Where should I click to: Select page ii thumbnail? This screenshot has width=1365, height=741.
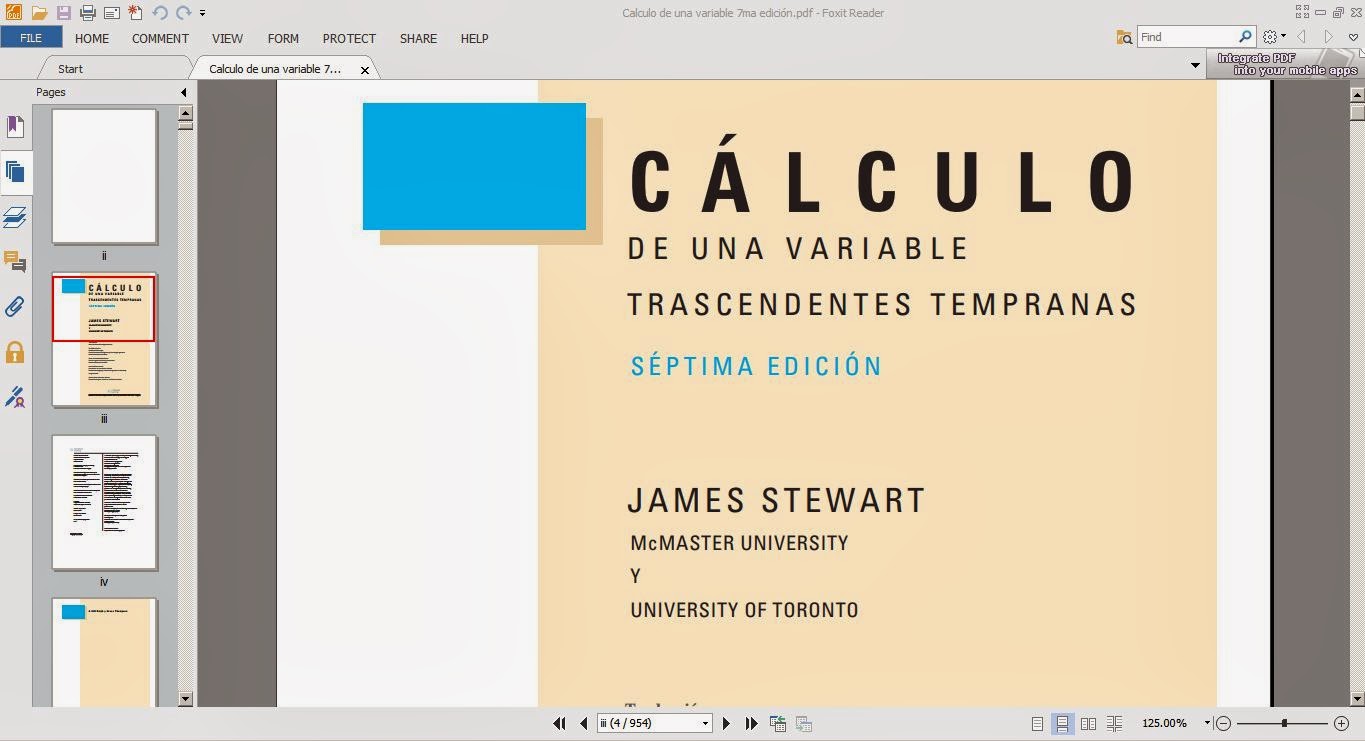coord(104,176)
